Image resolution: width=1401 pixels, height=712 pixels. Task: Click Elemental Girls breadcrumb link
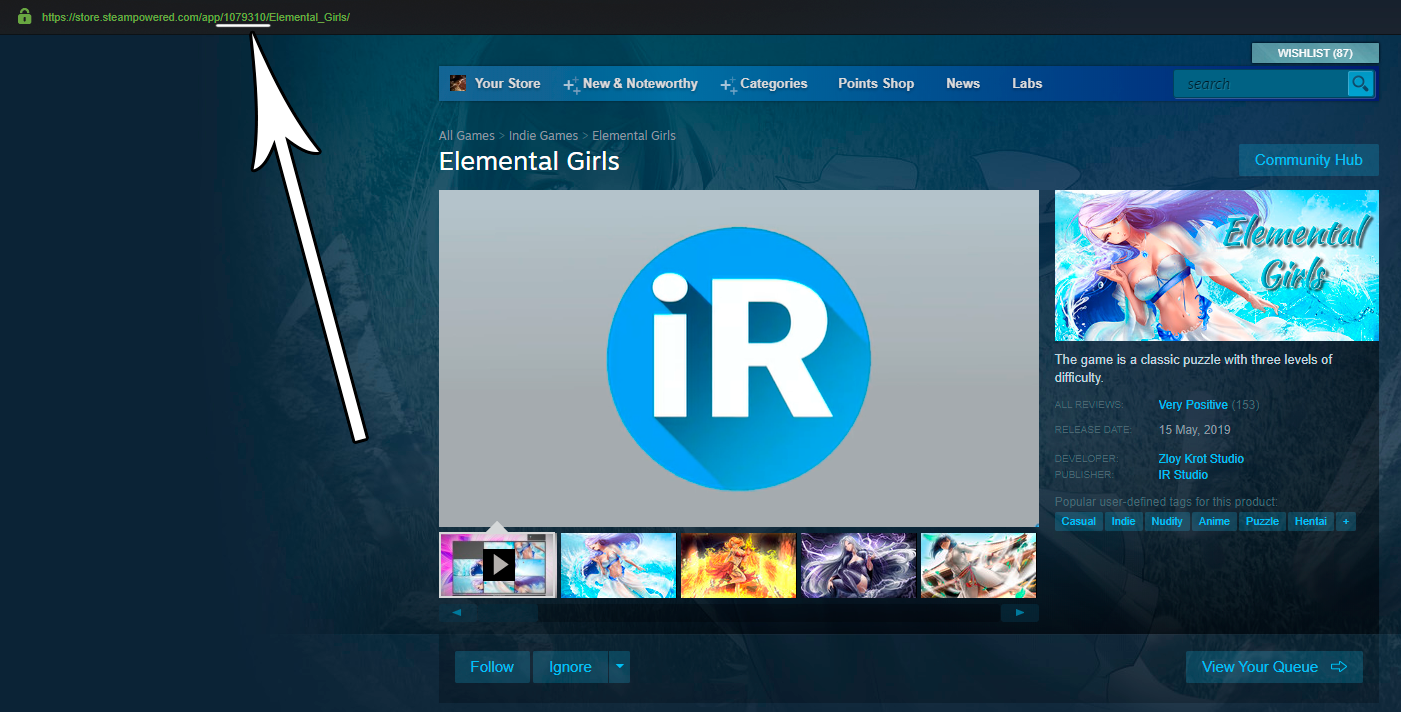point(634,136)
